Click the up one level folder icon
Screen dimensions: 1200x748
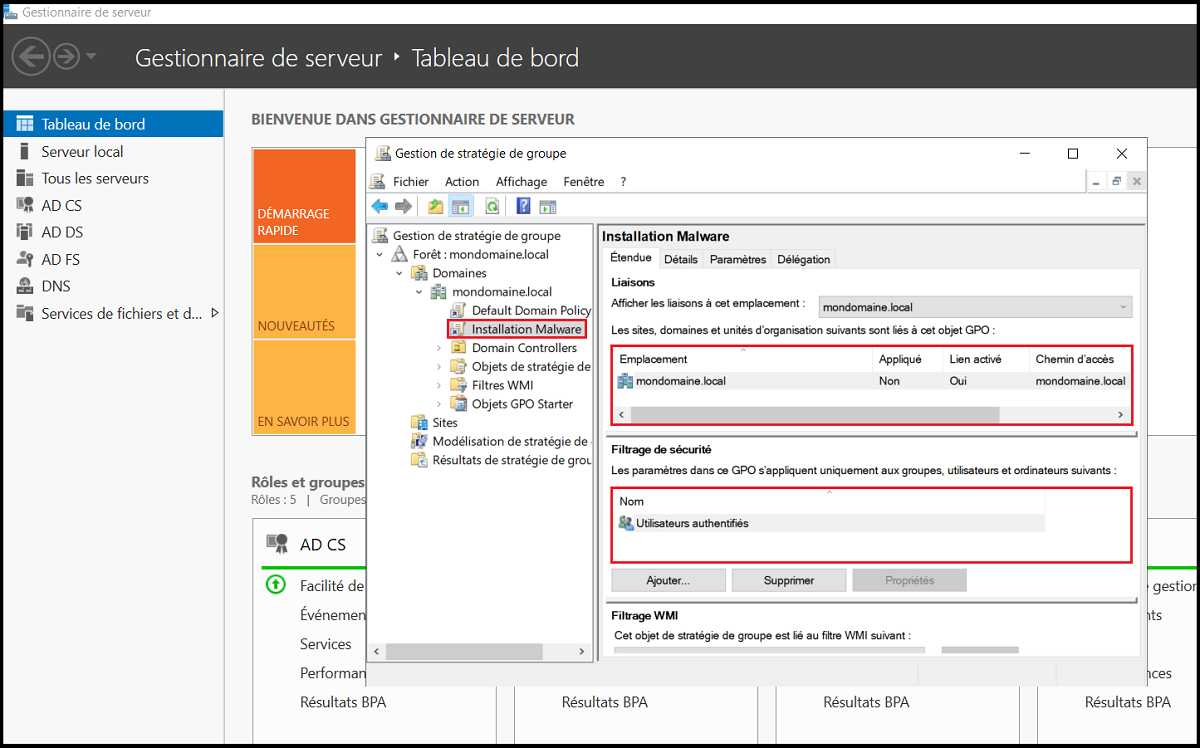[x=435, y=206]
